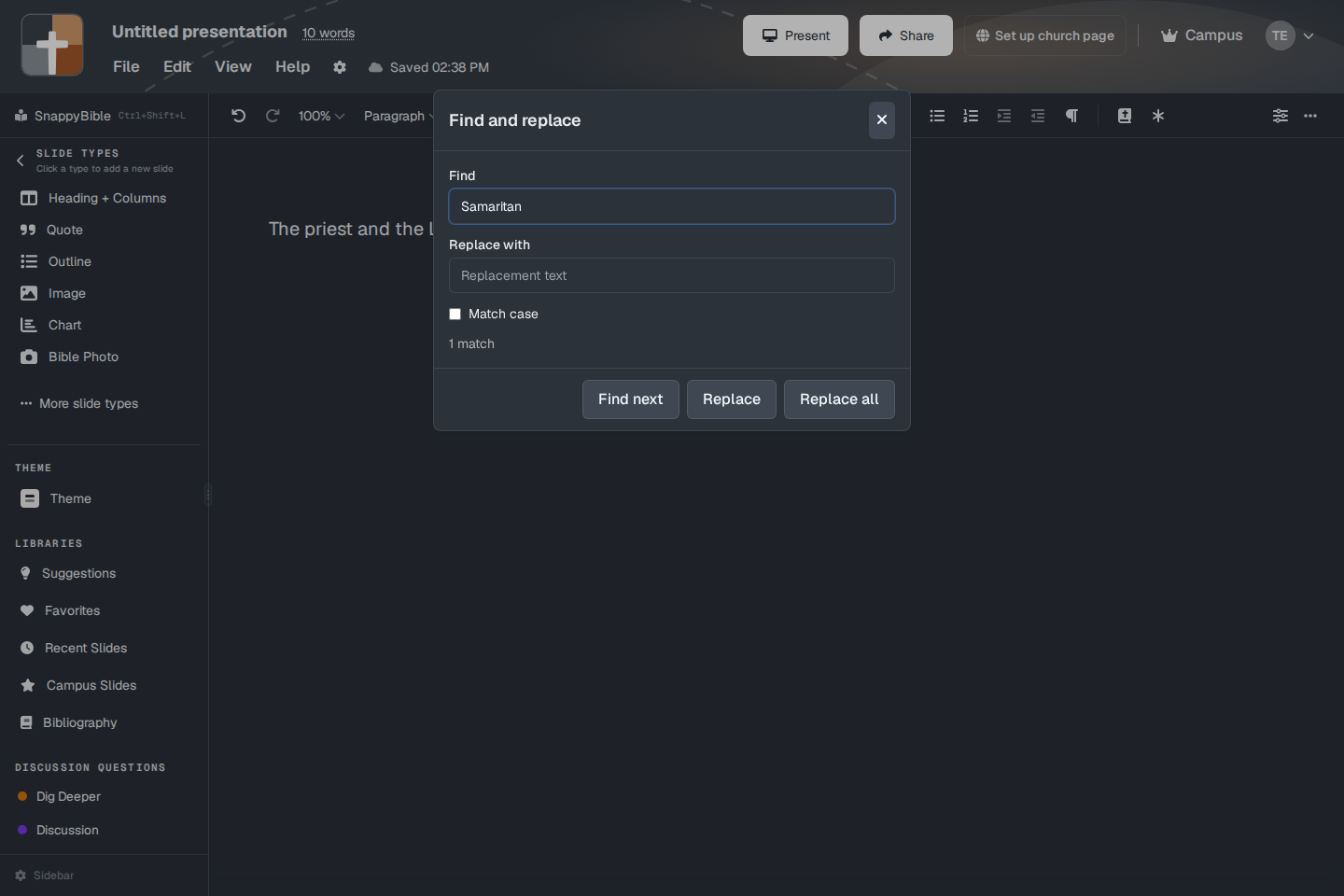Viewport: 1344px width, 896px height.
Task: Insert a numbered list
Action: click(x=971, y=116)
